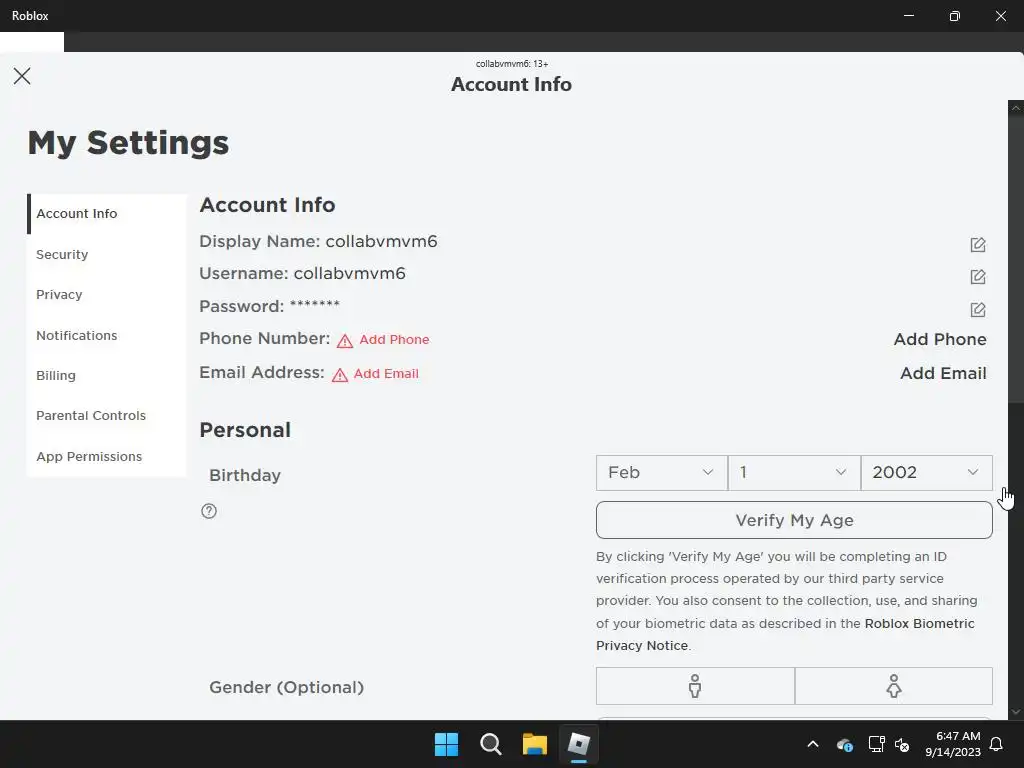Click the right-side Add Phone button
The image size is (1024, 768).
pos(940,339)
